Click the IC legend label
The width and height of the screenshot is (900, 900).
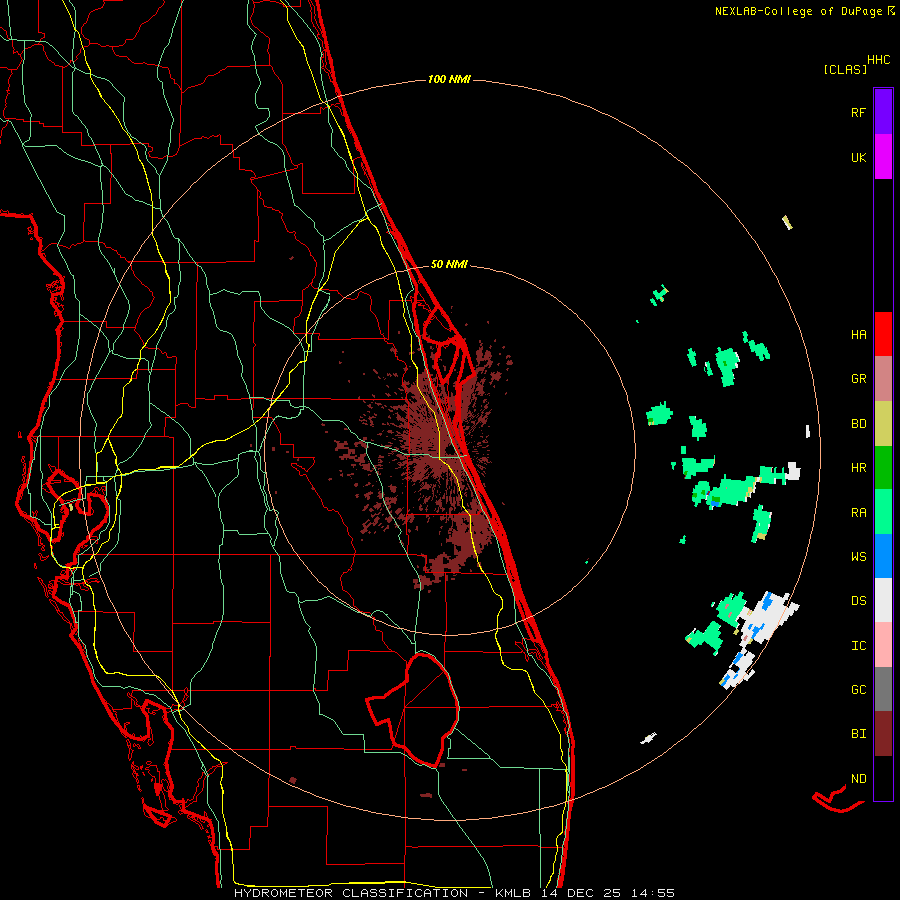pyautogui.click(x=858, y=645)
